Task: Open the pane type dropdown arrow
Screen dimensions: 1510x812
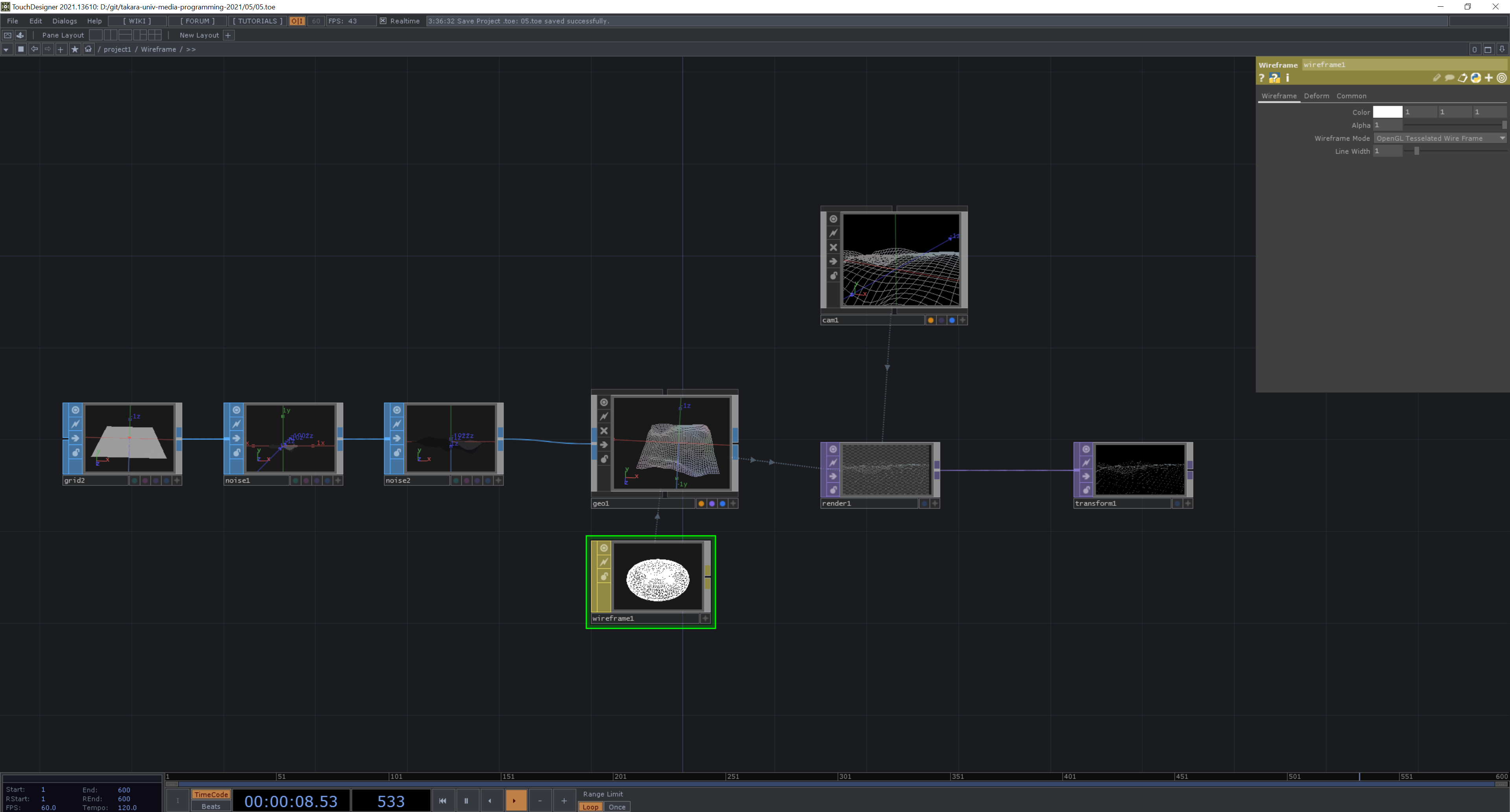Action: [6, 49]
